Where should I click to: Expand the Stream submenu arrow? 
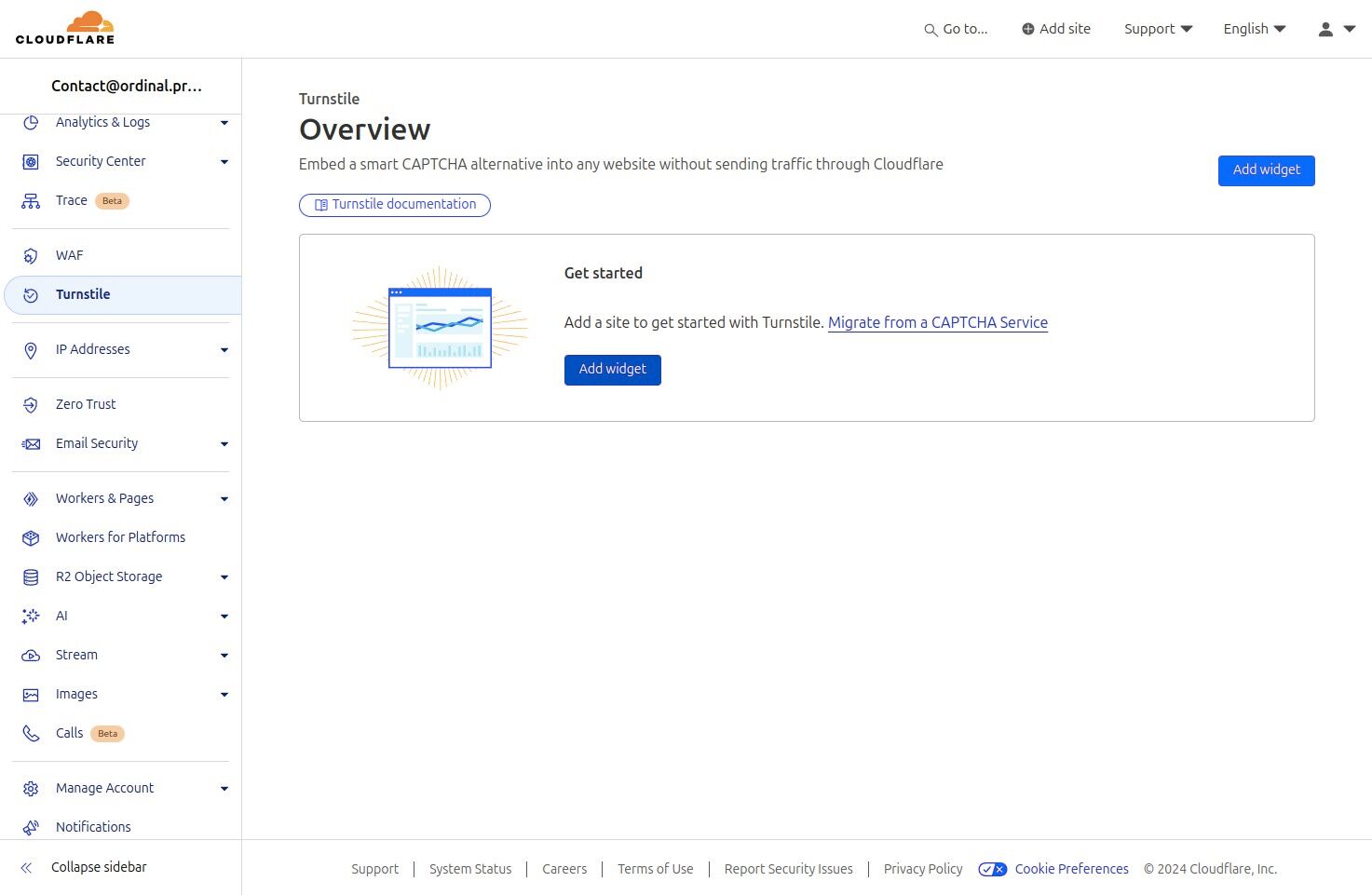pos(224,656)
